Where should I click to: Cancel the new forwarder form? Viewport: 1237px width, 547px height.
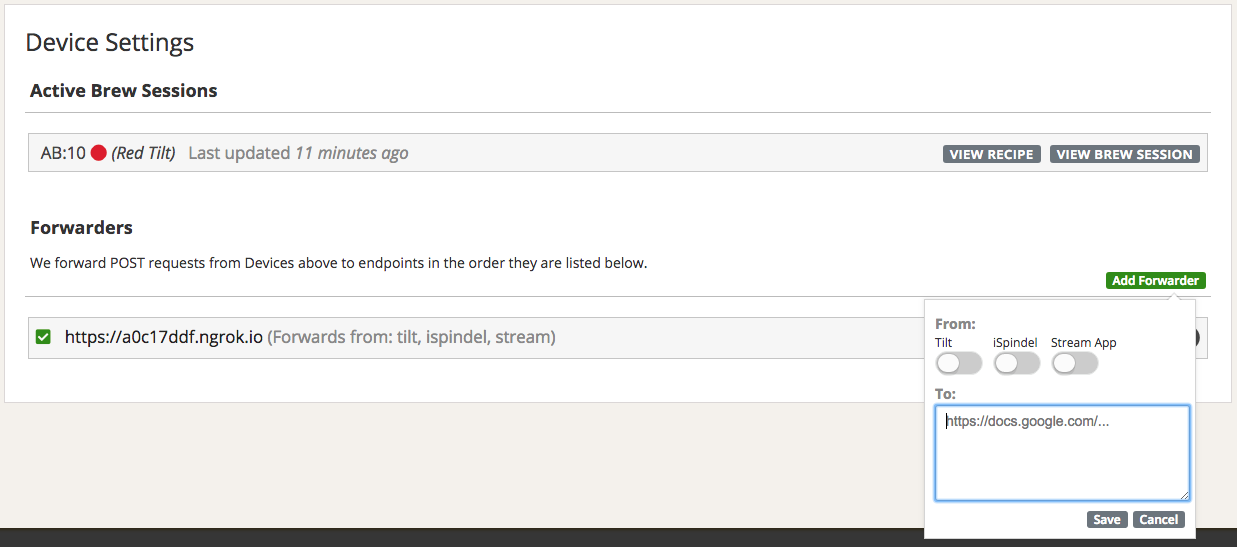pyautogui.click(x=1158, y=519)
